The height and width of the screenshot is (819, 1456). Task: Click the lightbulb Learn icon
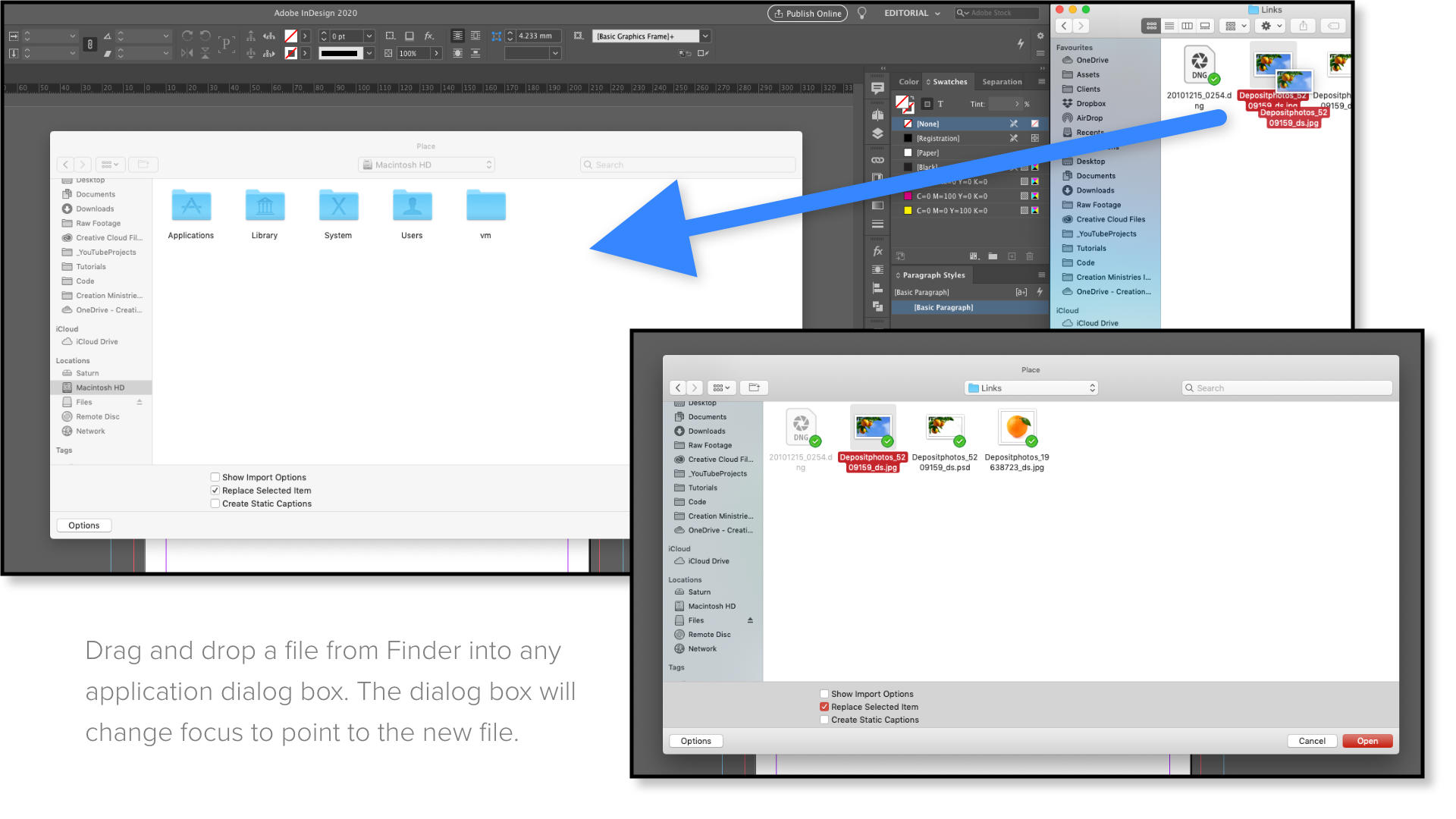[x=861, y=14]
